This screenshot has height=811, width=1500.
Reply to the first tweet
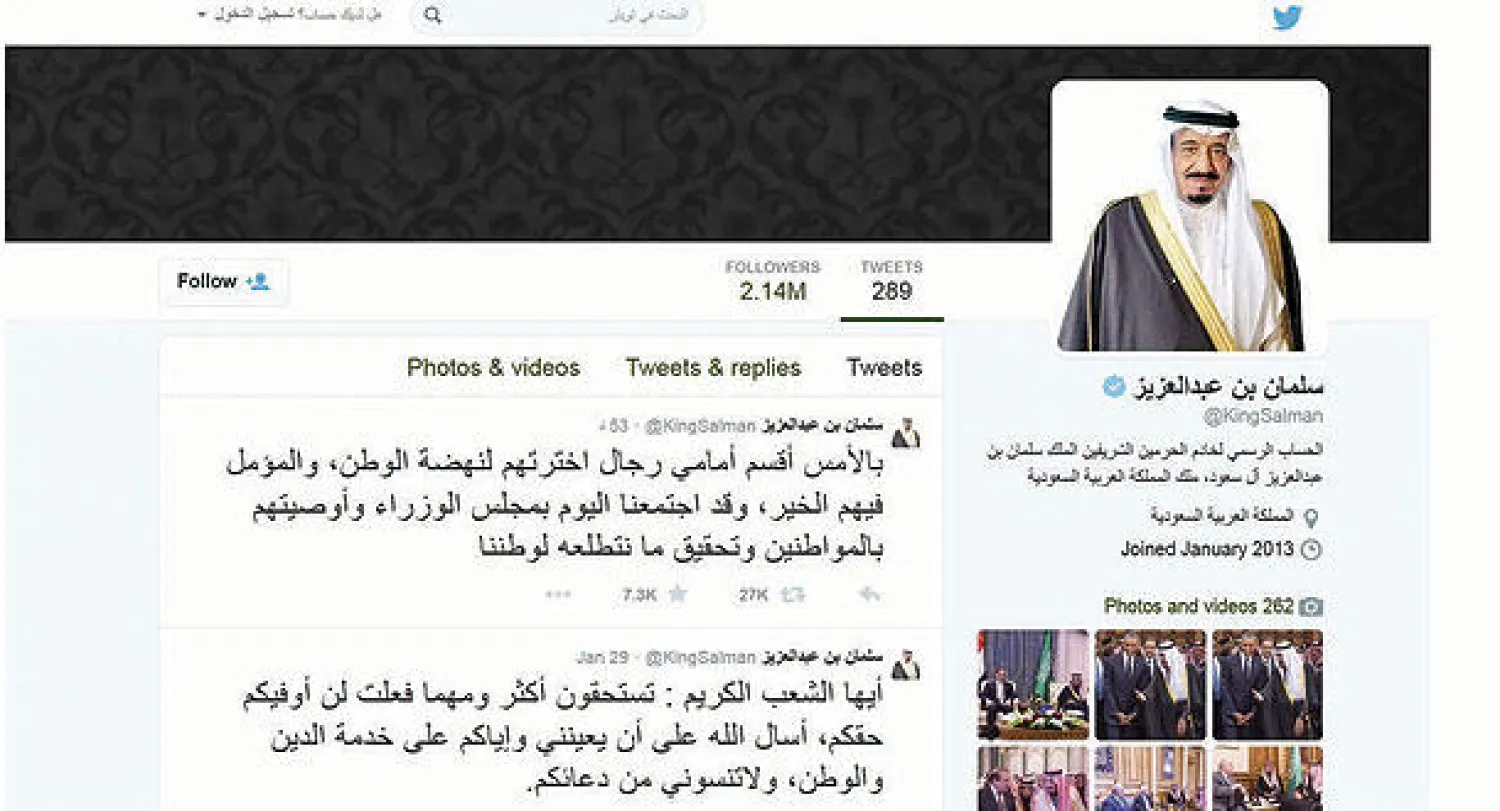click(870, 594)
